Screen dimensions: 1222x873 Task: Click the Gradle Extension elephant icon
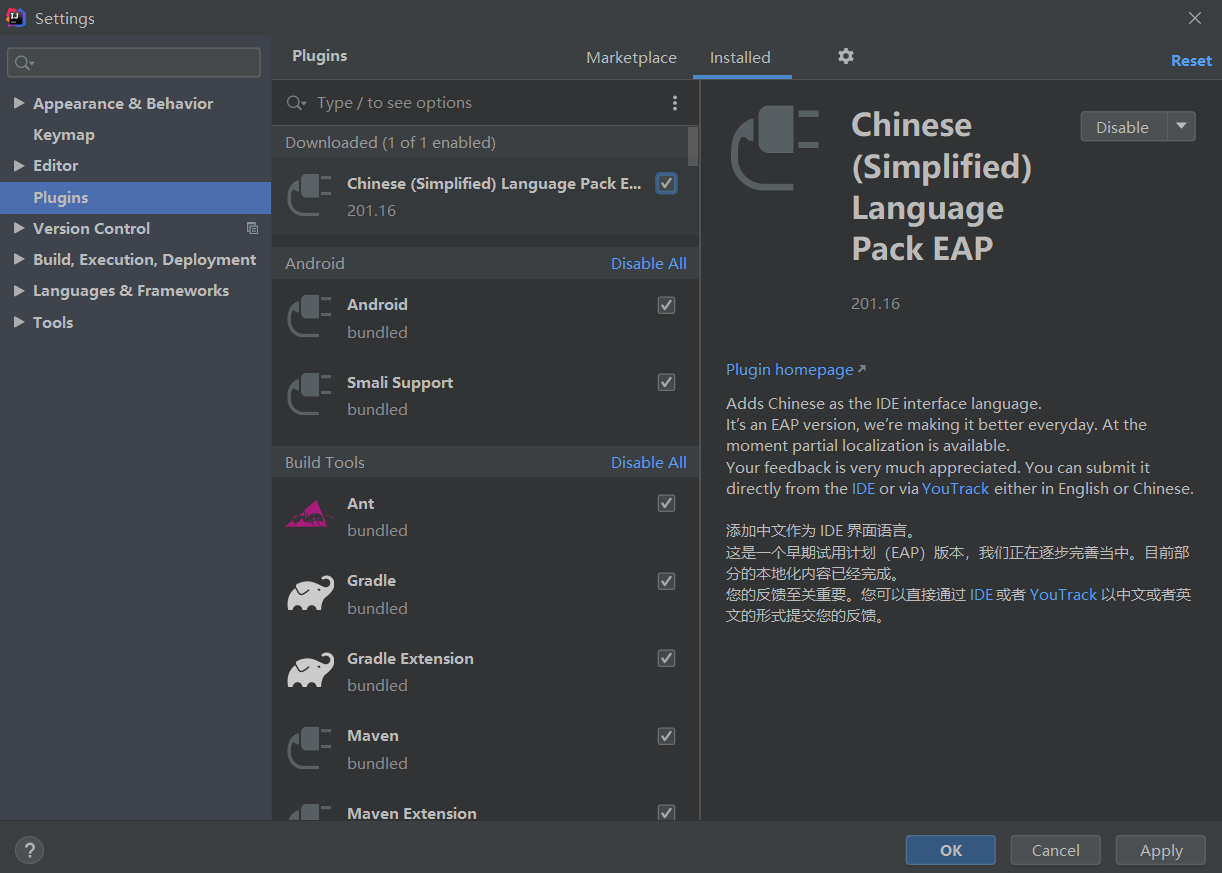point(310,670)
